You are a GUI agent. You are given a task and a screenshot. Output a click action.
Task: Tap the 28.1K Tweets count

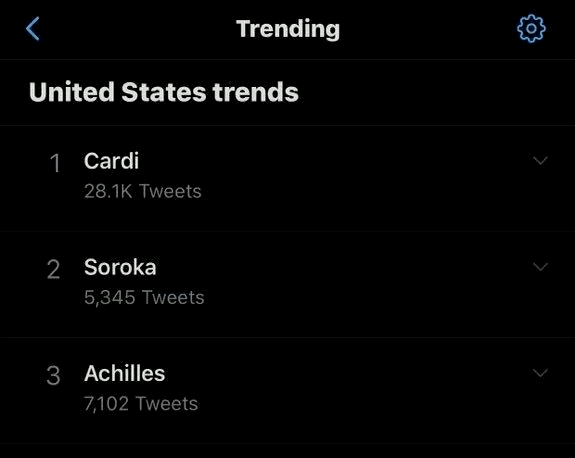coord(143,191)
